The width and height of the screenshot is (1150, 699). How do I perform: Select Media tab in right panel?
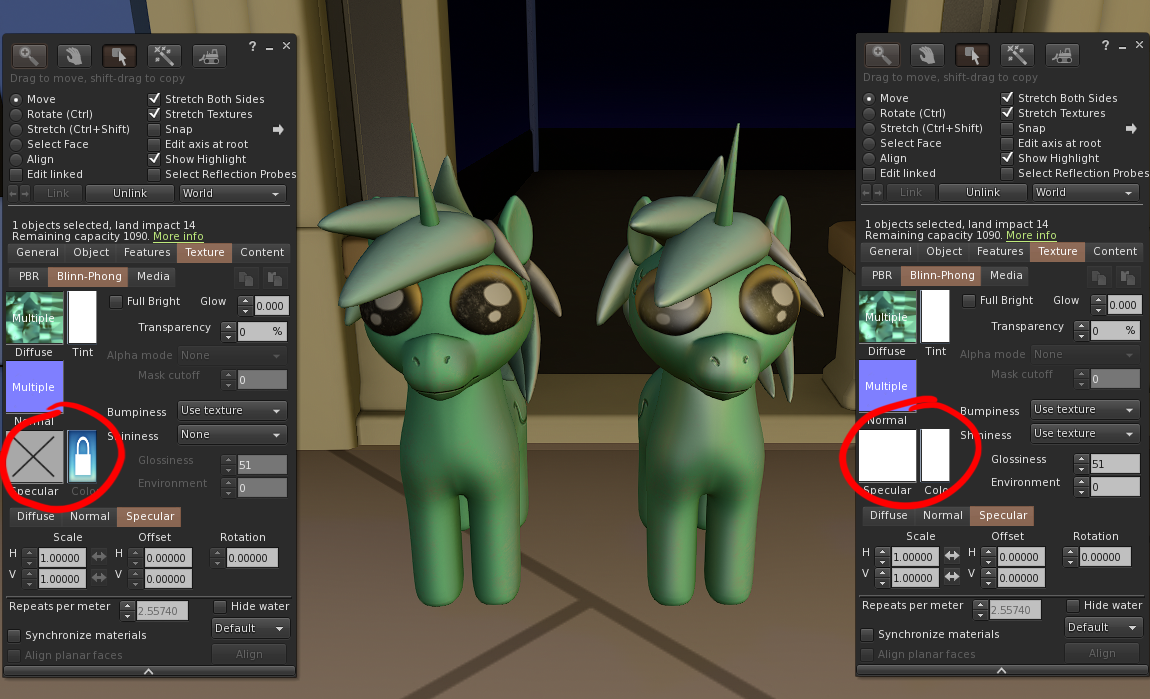click(x=1006, y=276)
